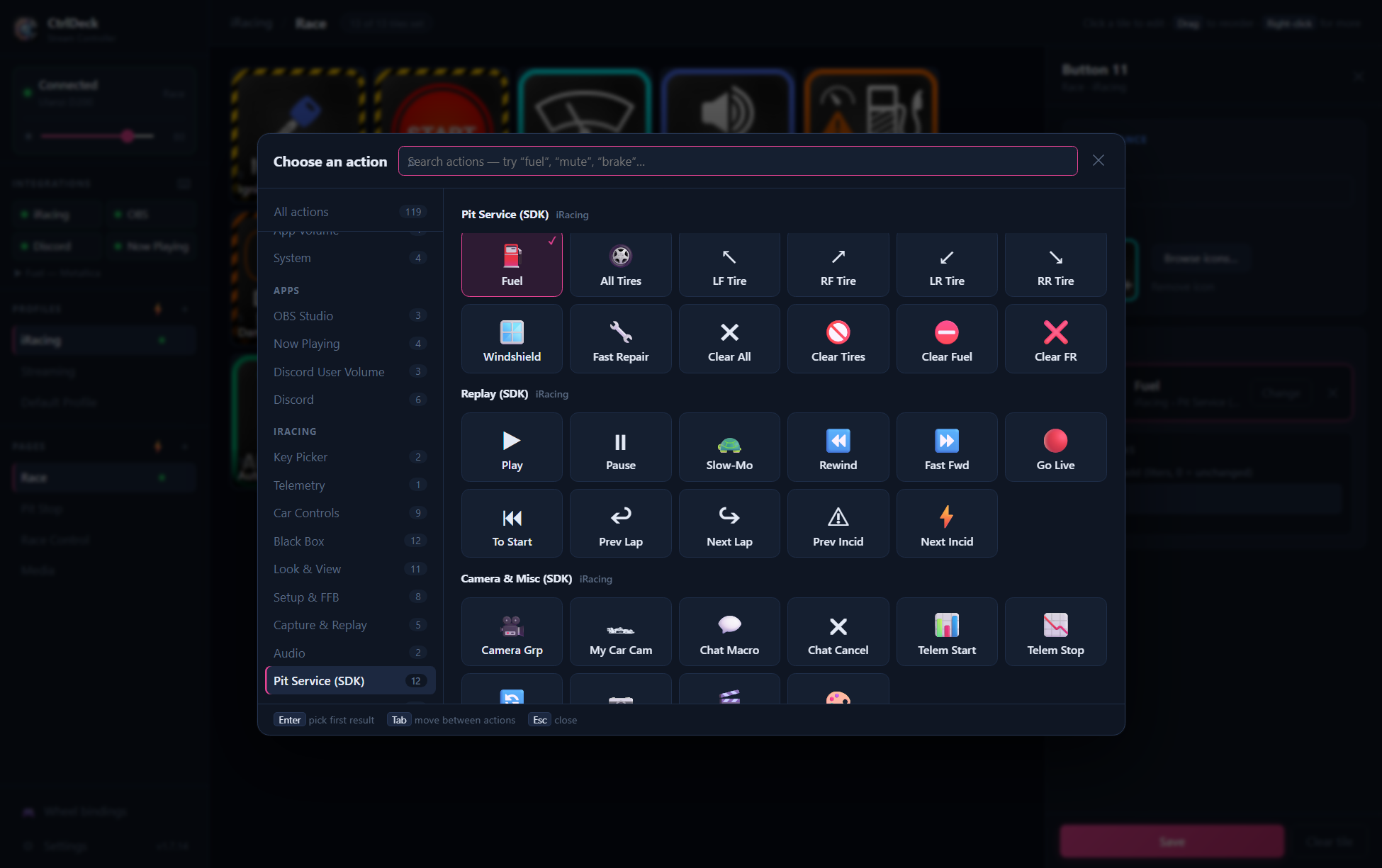Select the RR Tire action
The width and height of the screenshot is (1382, 868).
click(x=1056, y=264)
